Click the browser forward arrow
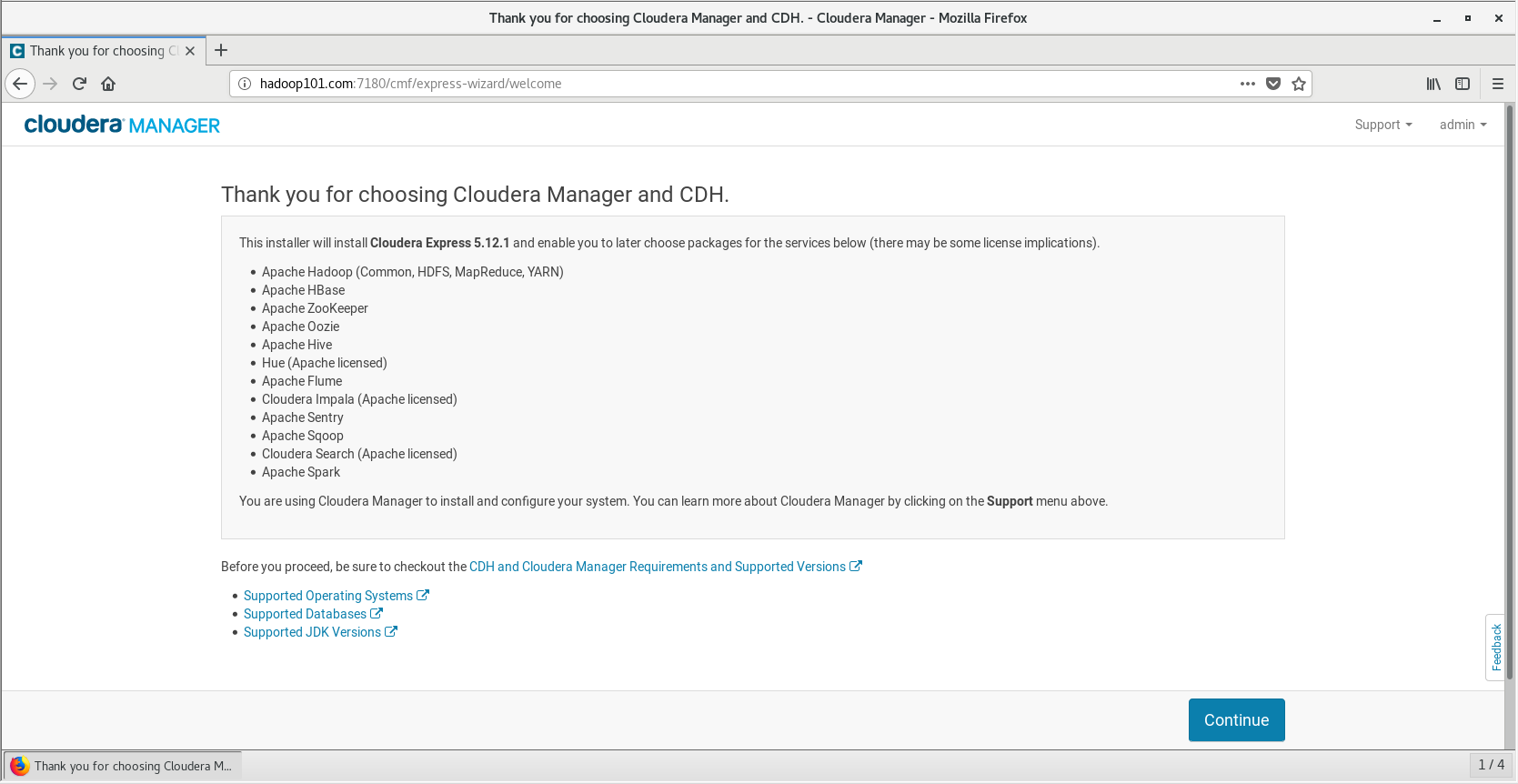Viewport: 1518px width, 784px height. pos(50,84)
